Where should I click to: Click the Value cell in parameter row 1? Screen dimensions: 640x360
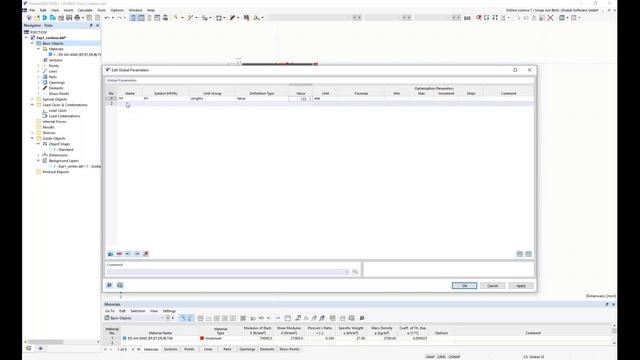300,99
